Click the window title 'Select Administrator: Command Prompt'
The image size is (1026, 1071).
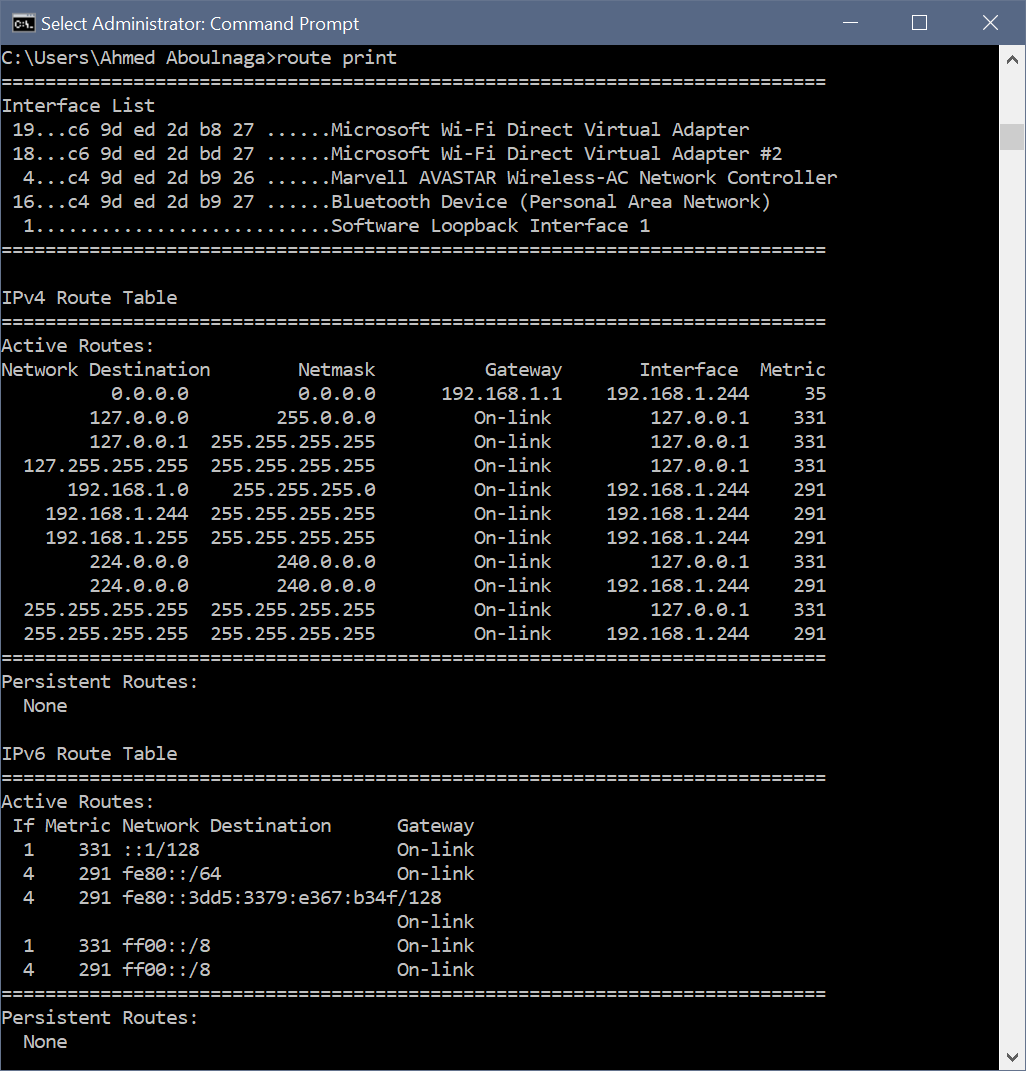(x=200, y=23)
